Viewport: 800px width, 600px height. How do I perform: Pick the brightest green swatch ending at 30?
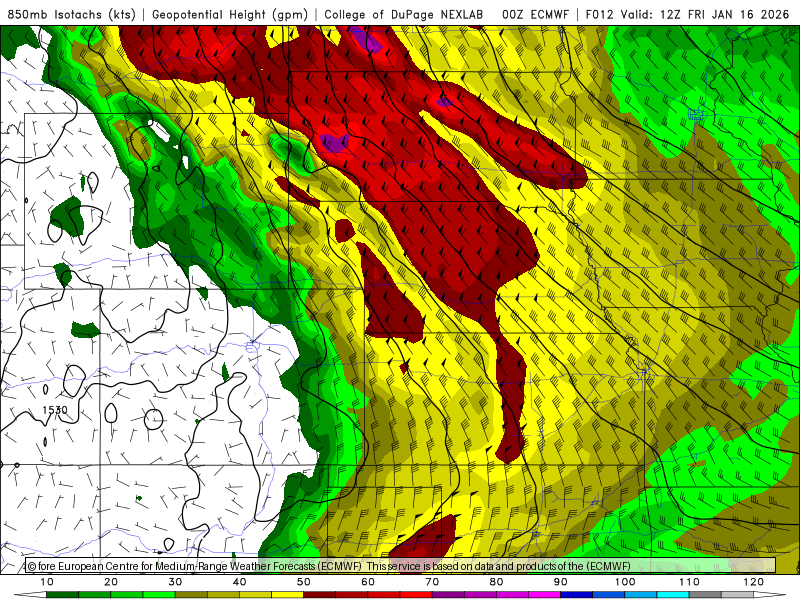pos(159,595)
